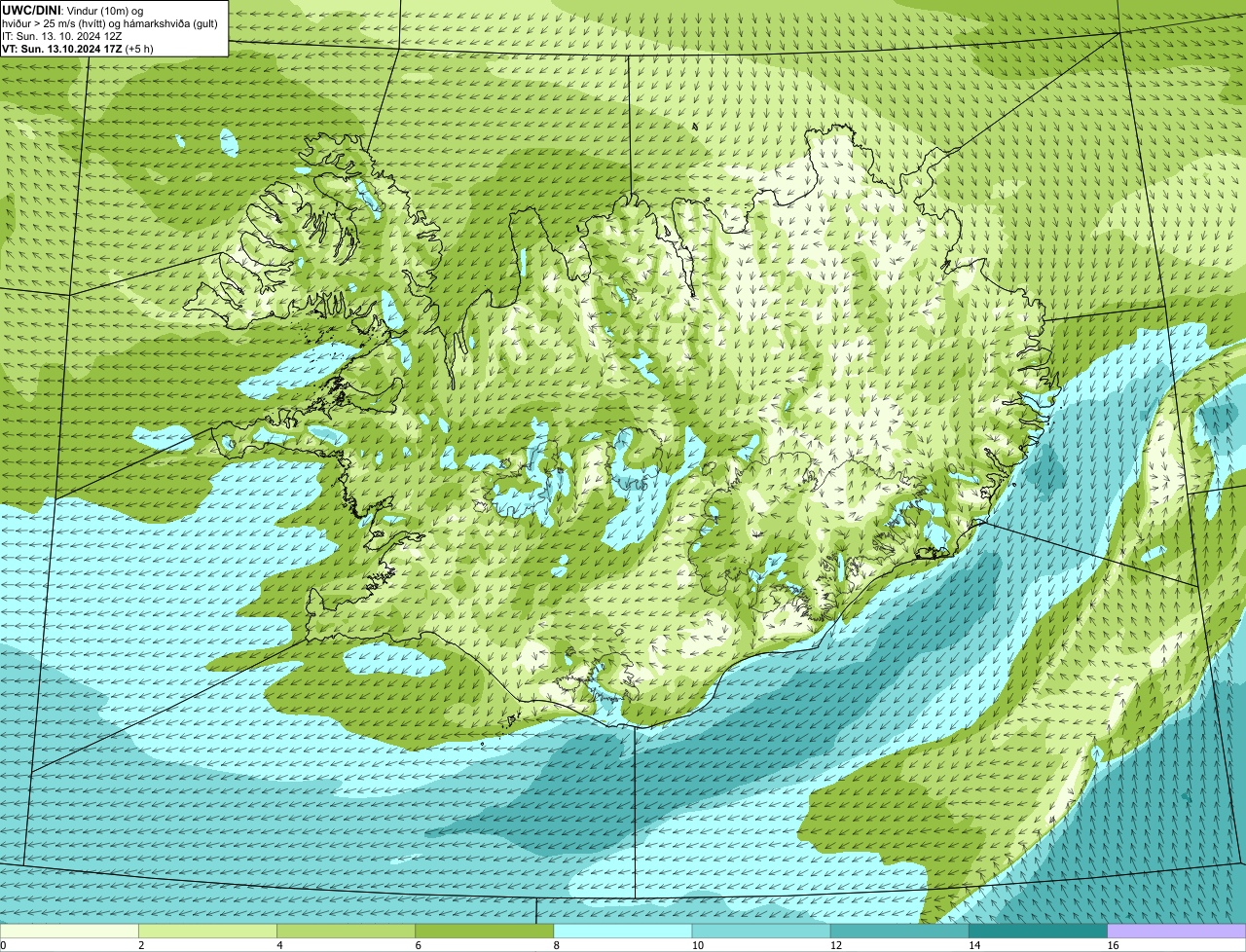
Task: Click the 4–6 m/s green legend swatch
Action: coord(346,931)
